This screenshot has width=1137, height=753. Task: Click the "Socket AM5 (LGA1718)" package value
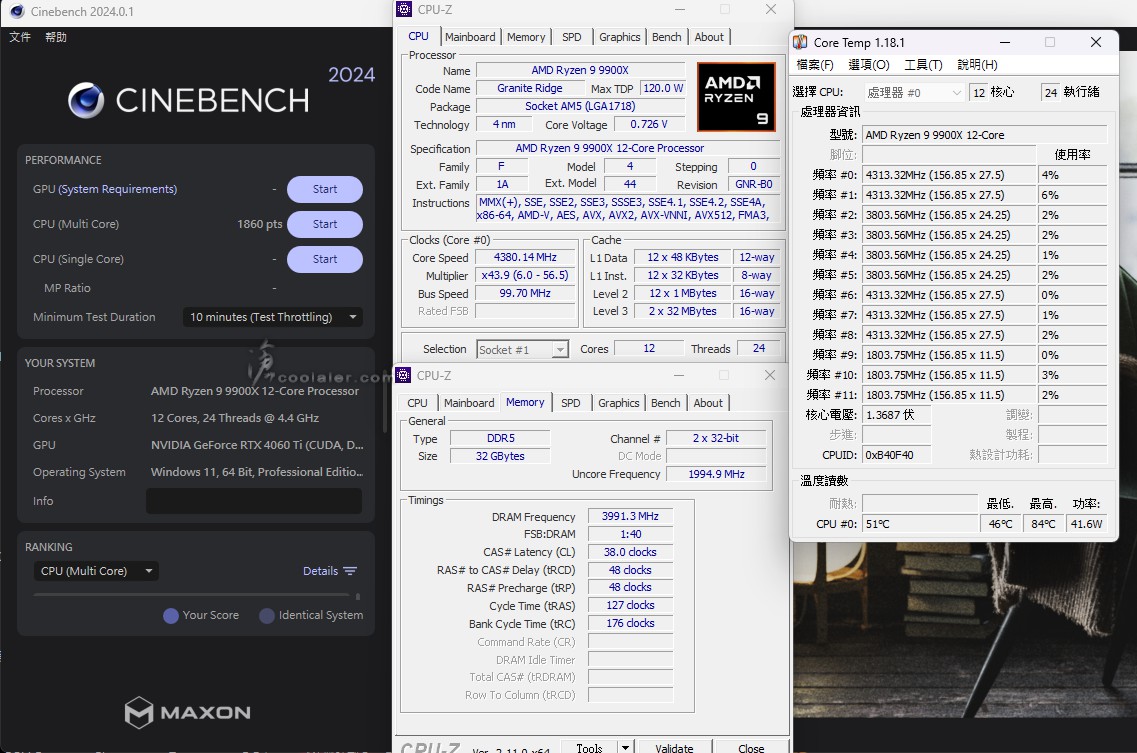(x=580, y=106)
